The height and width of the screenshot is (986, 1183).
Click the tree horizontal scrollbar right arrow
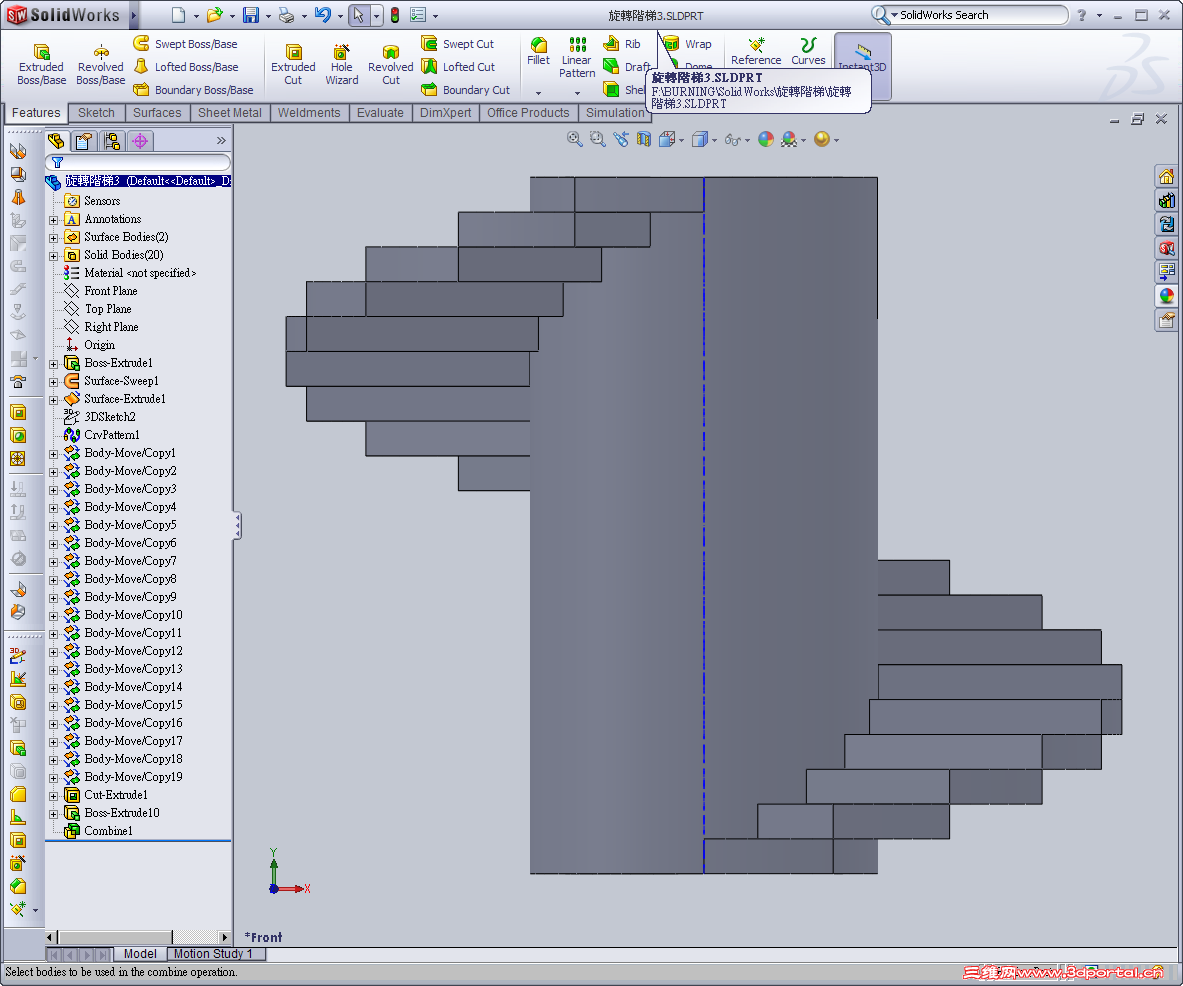click(224, 937)
